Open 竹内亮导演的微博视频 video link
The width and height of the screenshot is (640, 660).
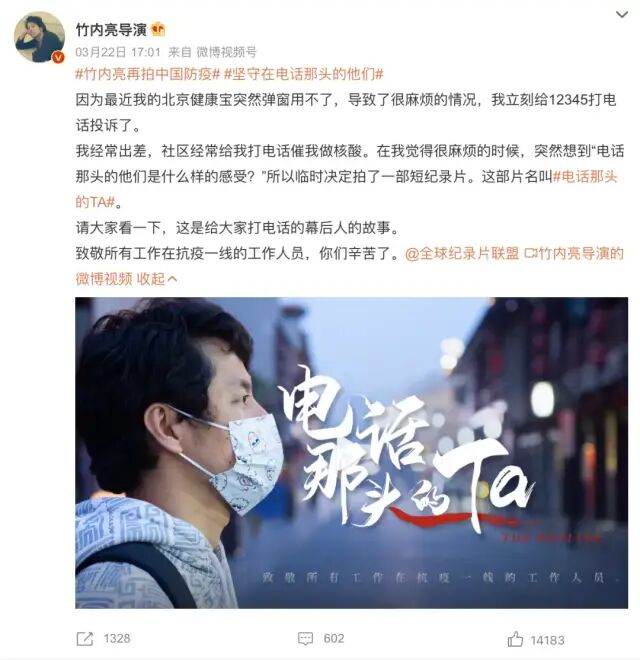tap(349, 266)
